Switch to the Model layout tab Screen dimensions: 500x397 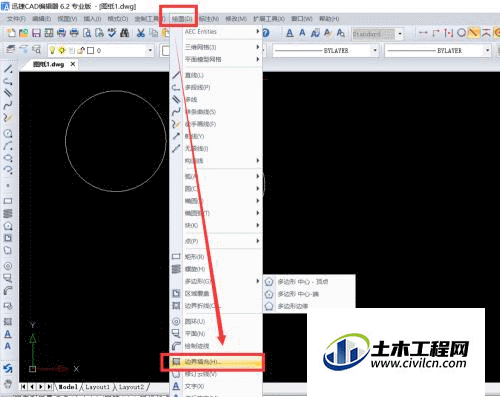[x=68, y=387]
